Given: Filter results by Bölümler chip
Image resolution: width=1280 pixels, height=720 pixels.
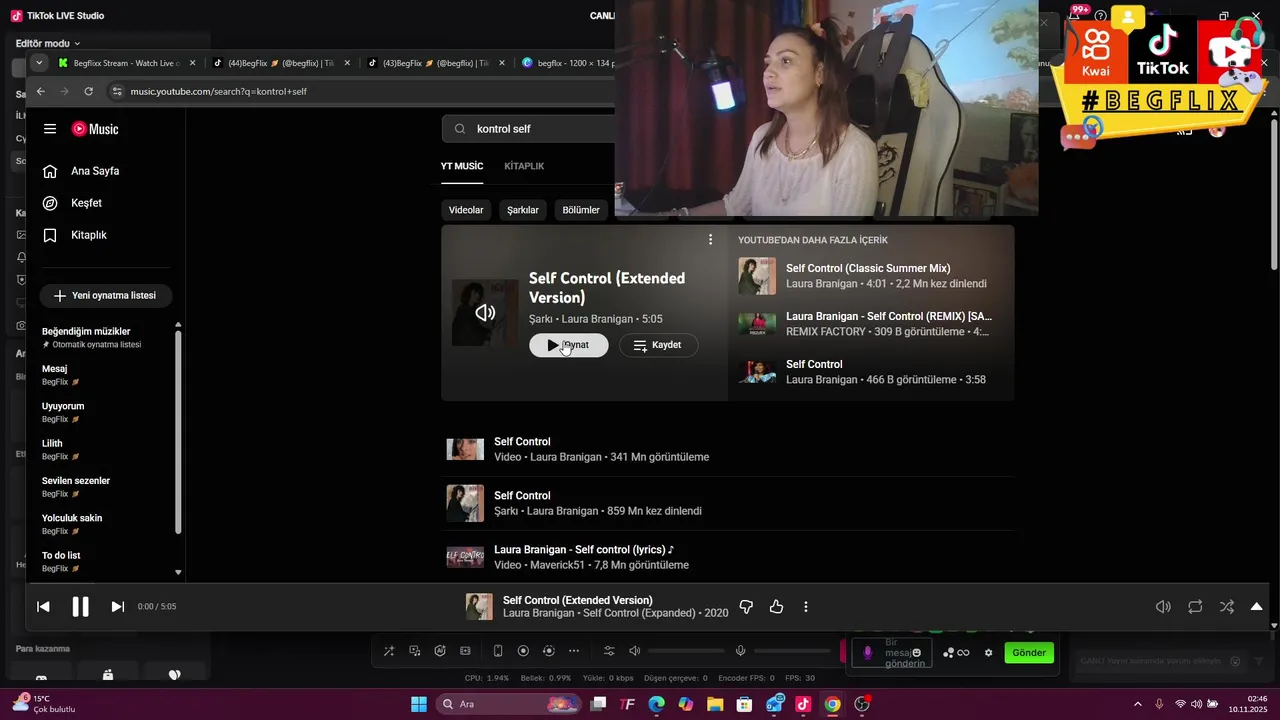Looking at the screenshot, I should click(x=581, y=210).
